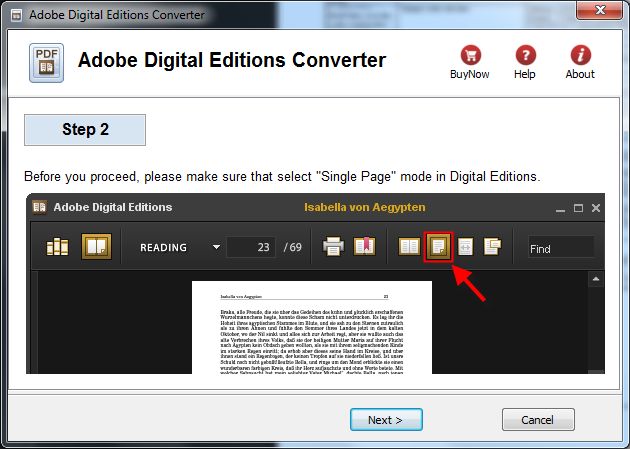
Task: Click the scroll up arrow in Digital Editions
Action: point(595,279)
